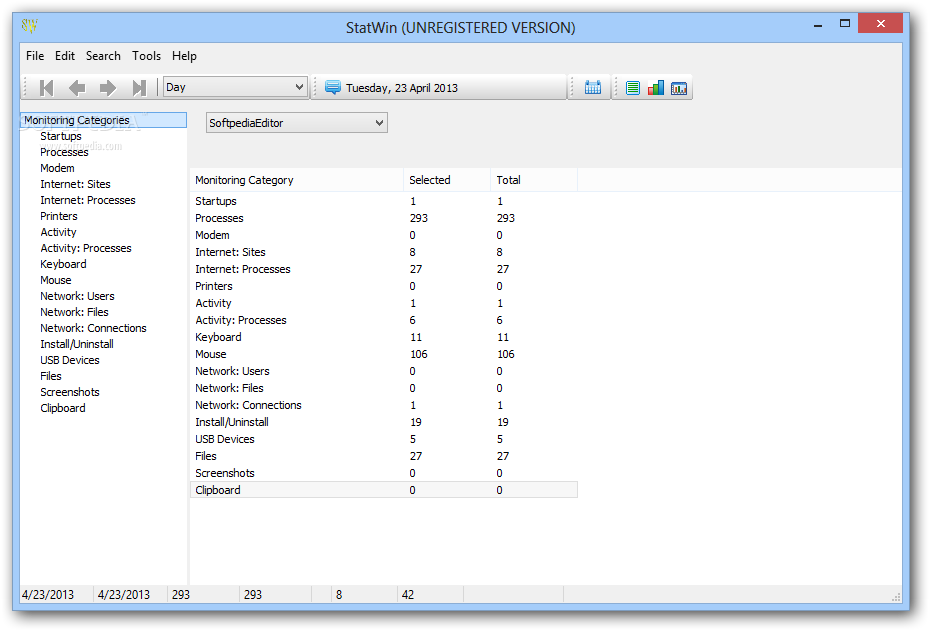Click the Mouse Total value 106
The height and width of the screenshot is (631, 930).
506,355
